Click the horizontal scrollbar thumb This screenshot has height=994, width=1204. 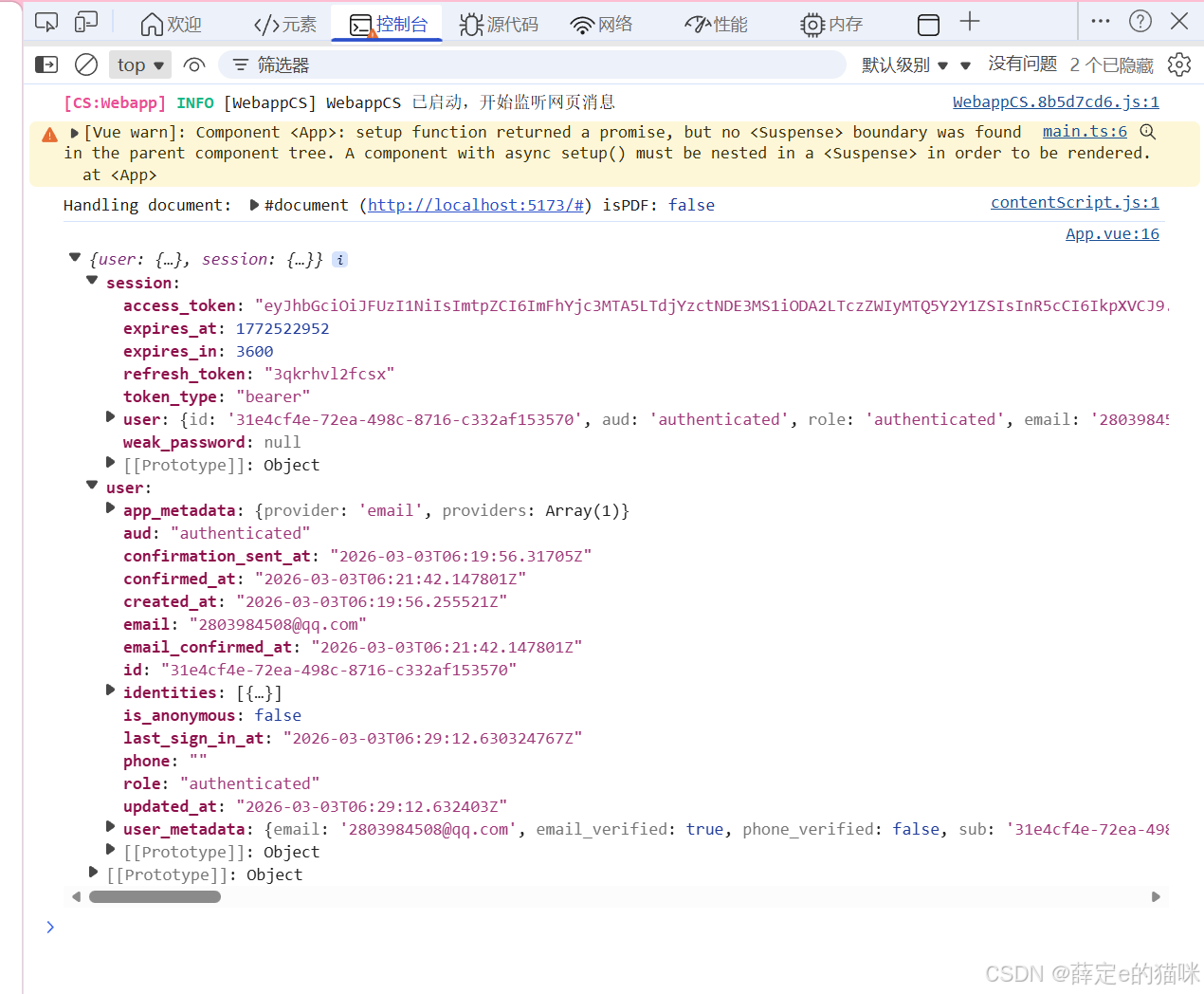pyautogui.click(x=155, y=896)
